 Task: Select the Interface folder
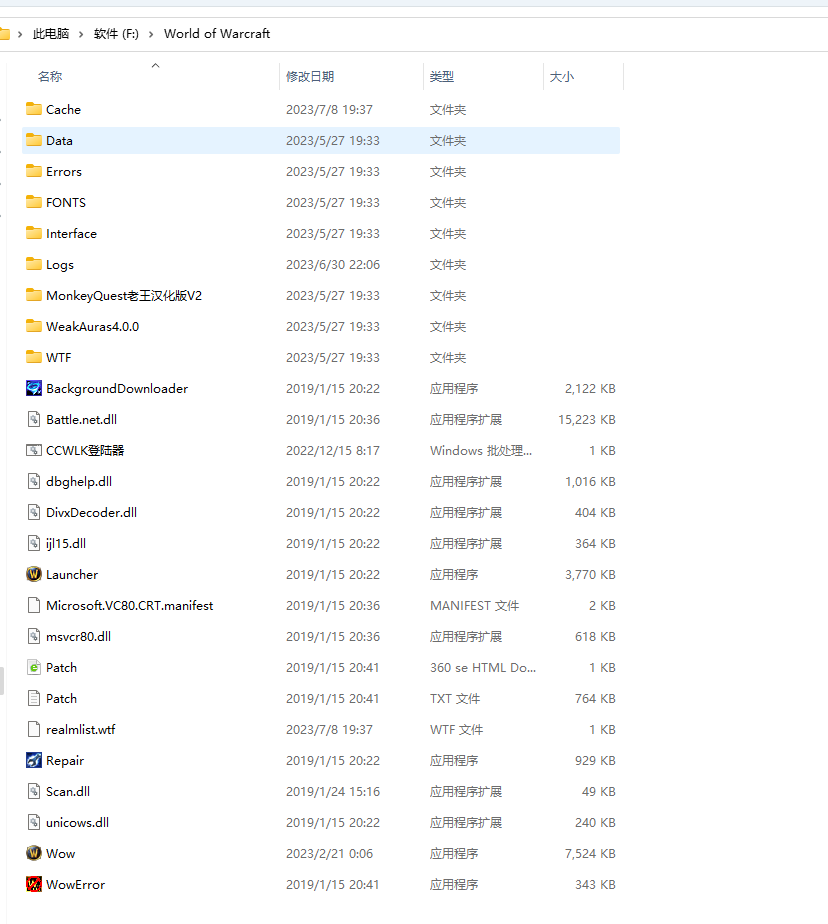click(71, 233)
